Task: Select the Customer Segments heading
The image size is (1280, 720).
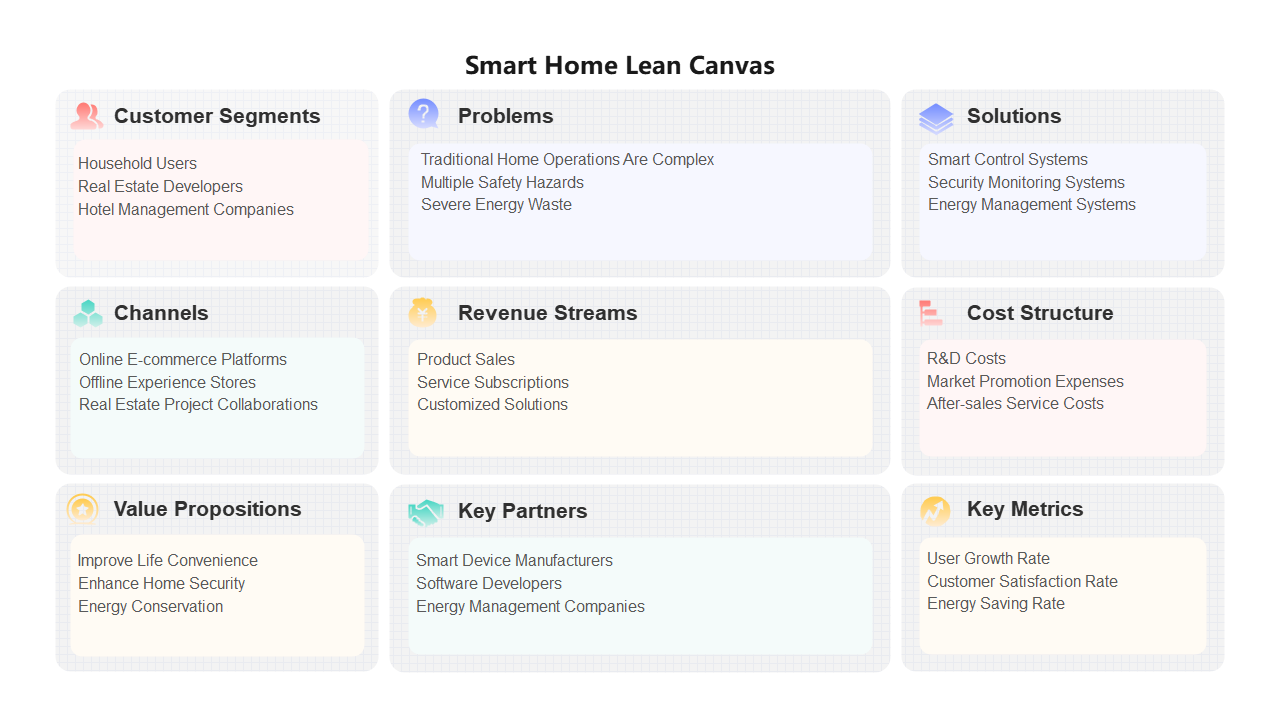Action: (x=217, y=116)
